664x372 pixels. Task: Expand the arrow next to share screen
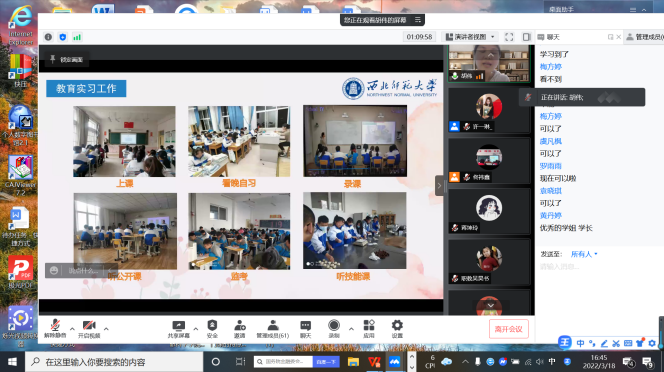click(195, 329)
